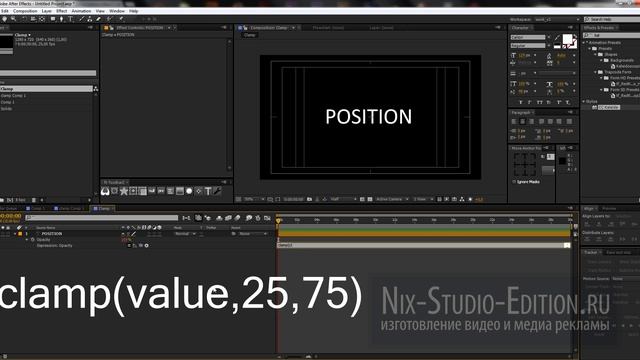Open Window menu
Screen dimensions: 640x360
pyautogui.click(x=117, y=11)
